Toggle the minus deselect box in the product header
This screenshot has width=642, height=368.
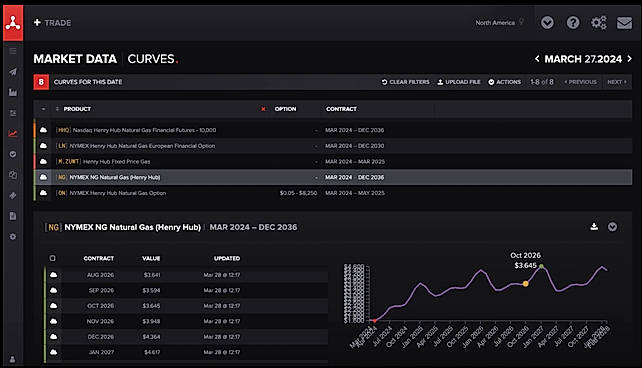[43, 109]
